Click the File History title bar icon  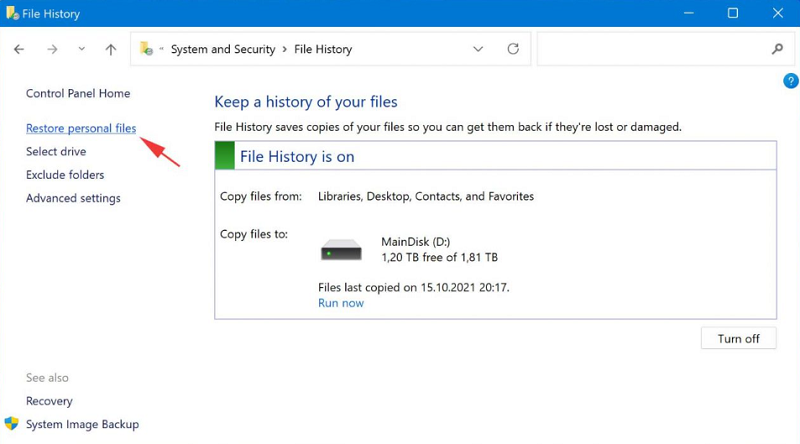click(x=12, y=13)
